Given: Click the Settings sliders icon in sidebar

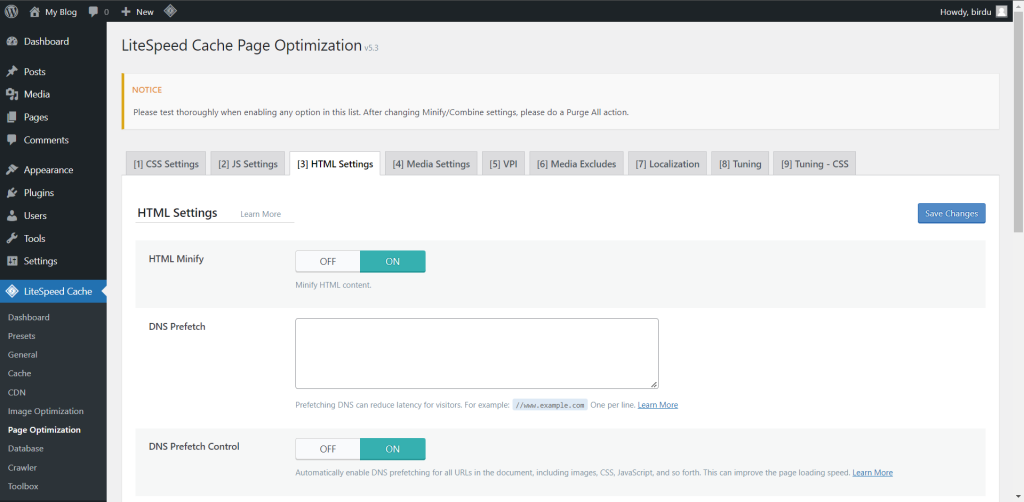Looking at the screenshot, I should point(12,261).
